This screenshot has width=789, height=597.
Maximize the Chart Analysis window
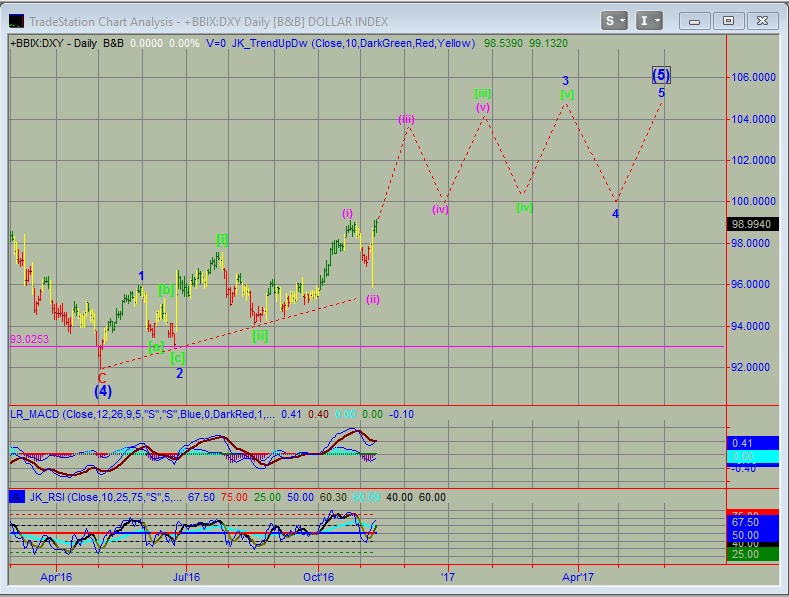(728, 20)
